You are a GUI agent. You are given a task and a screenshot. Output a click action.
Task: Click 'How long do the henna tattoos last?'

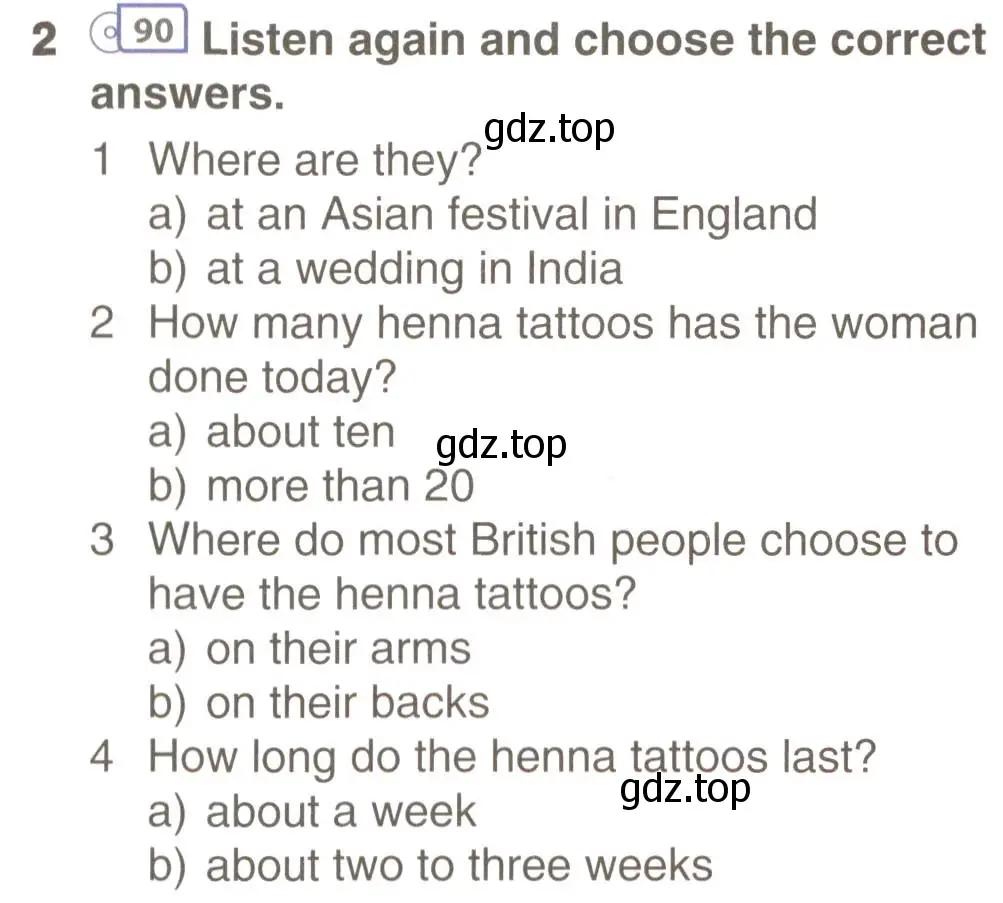click(x=512, y=759)
